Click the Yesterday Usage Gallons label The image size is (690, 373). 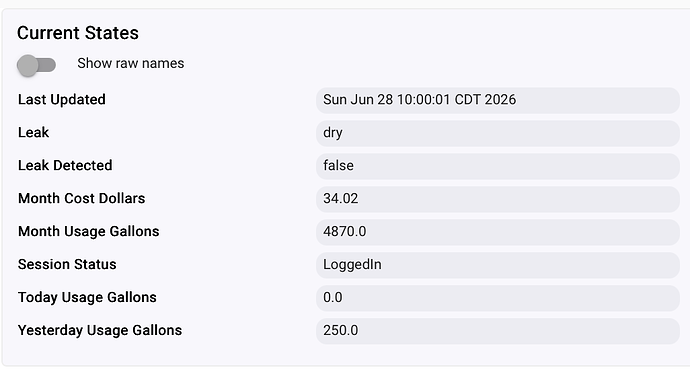[x=100, y=331]
